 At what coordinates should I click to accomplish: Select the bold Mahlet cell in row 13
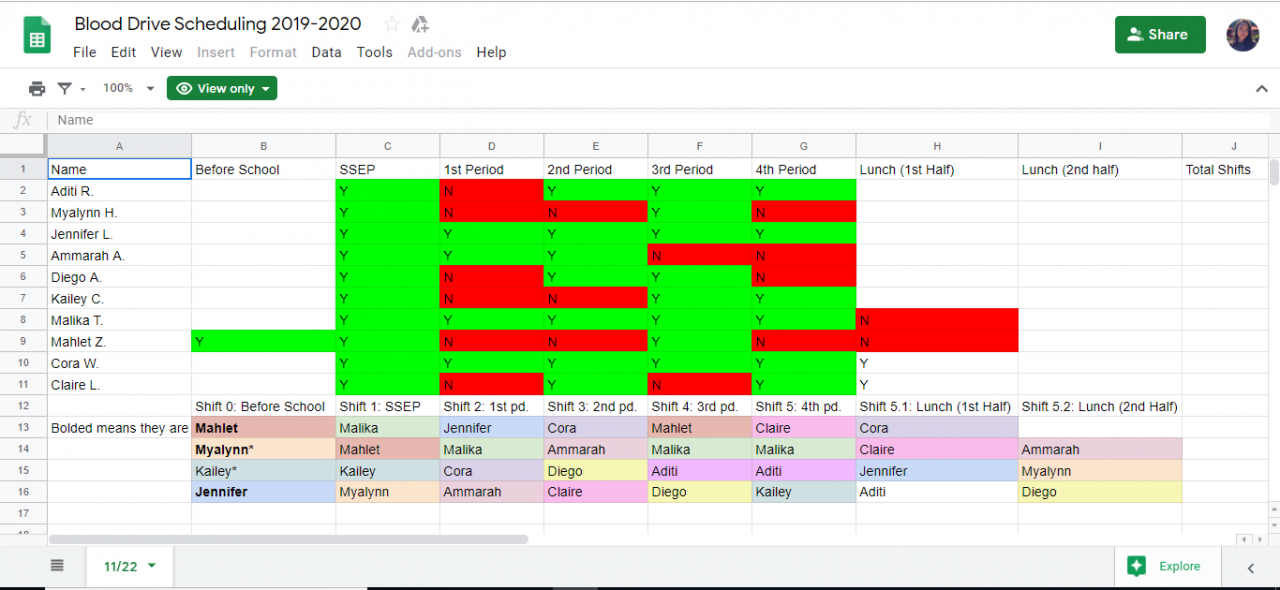click(263, 428)
